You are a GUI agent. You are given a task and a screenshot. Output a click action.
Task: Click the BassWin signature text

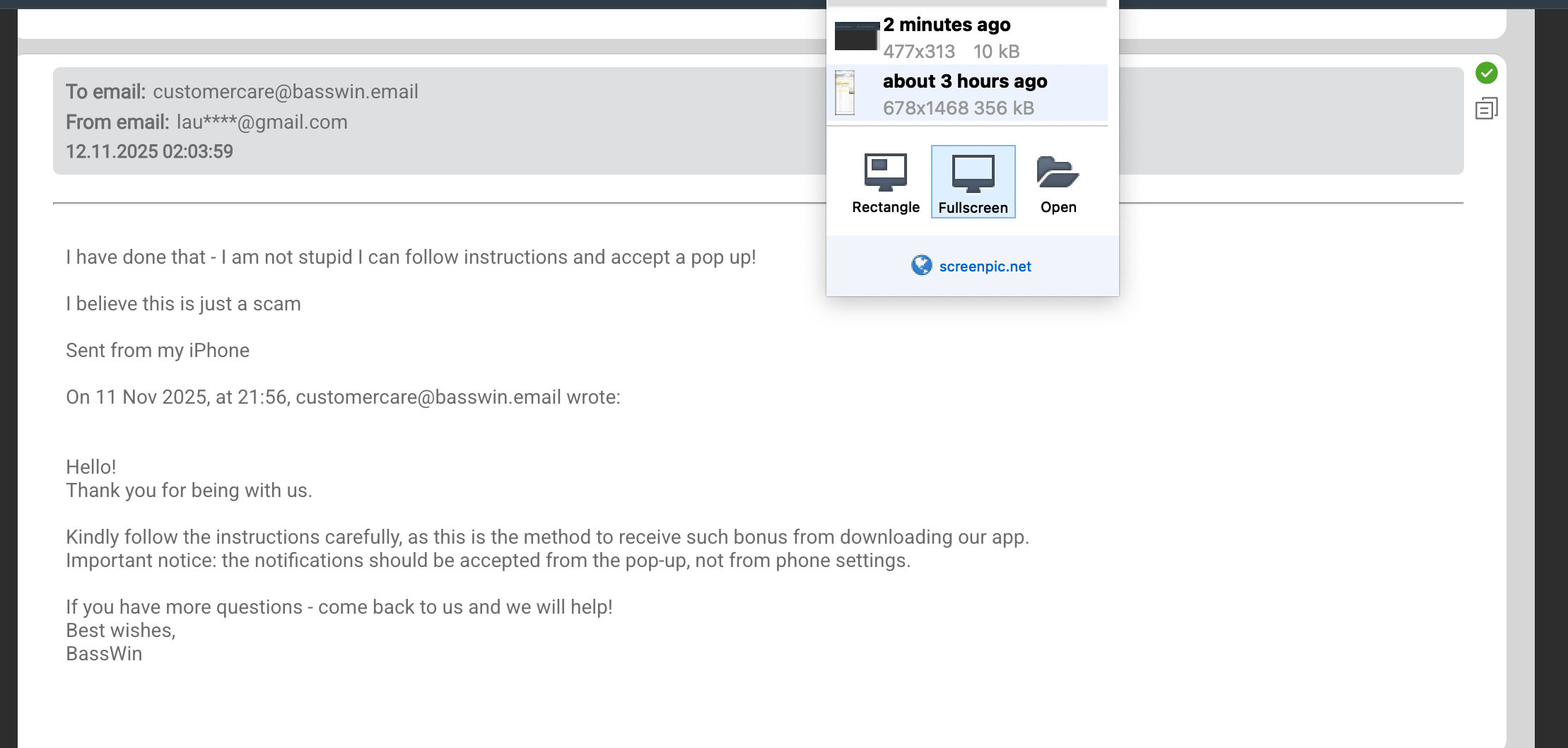pos(104,654)
